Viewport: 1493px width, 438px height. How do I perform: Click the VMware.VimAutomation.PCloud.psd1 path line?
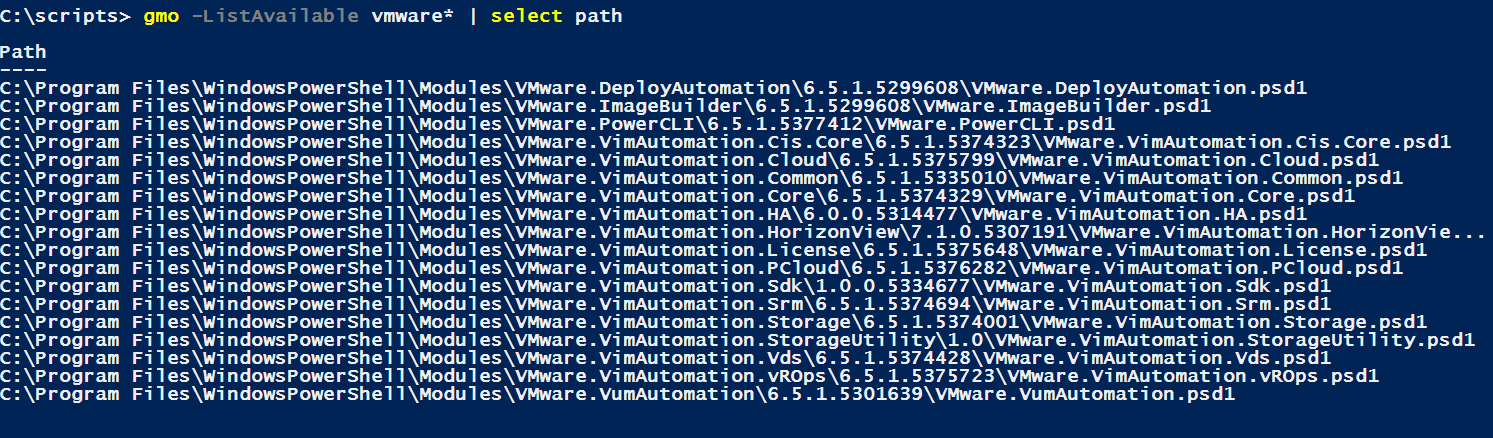click(702, 268)
